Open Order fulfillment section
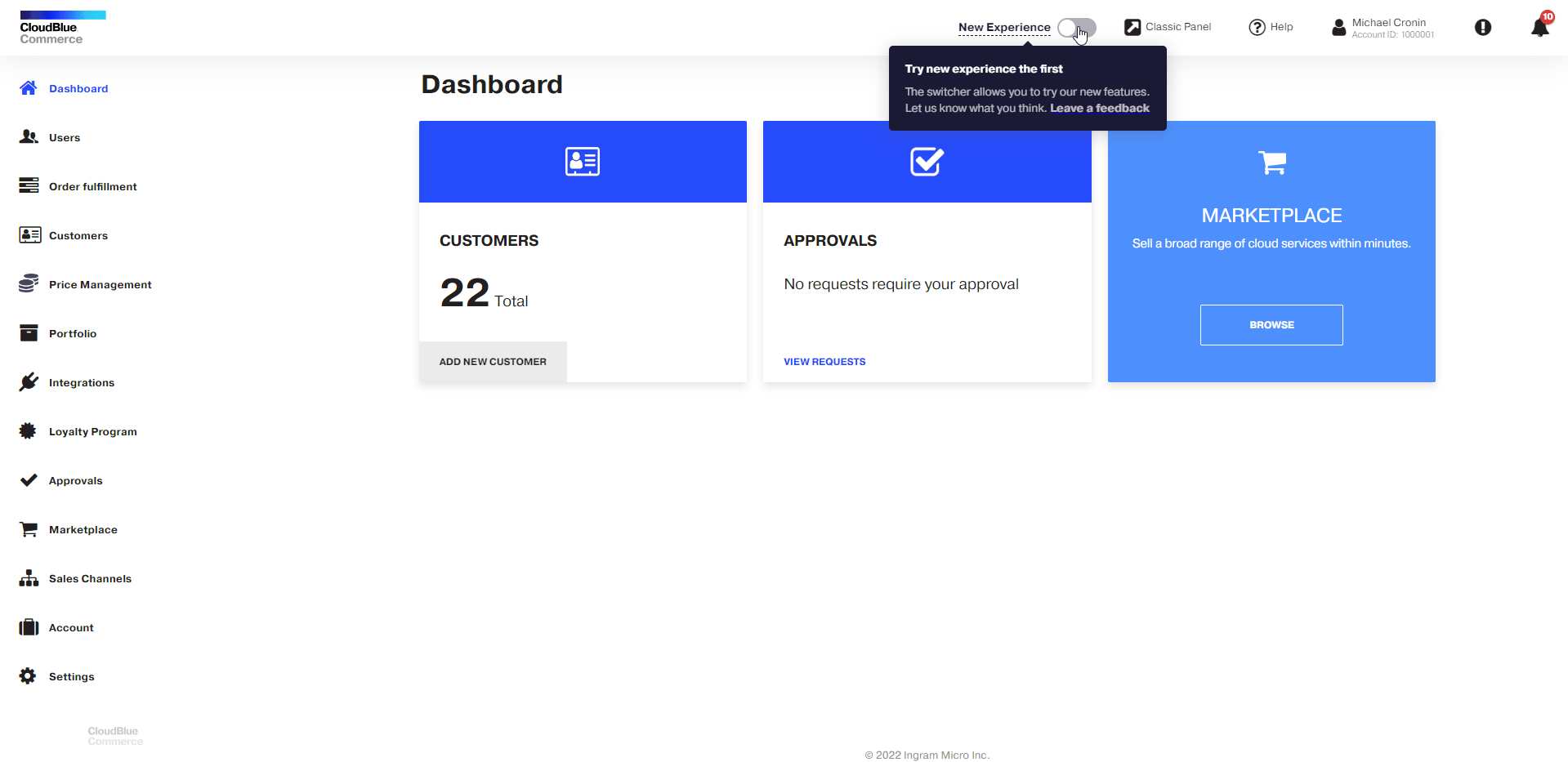The image size is (1568, 762). tap(93, 186)
